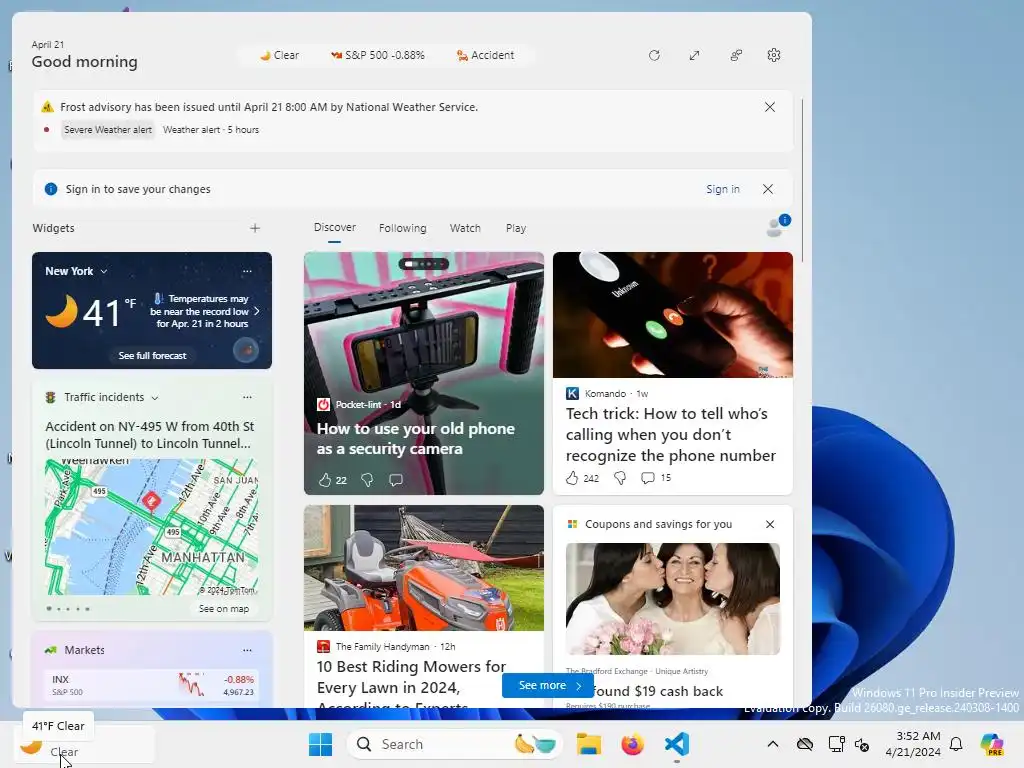The width and height of the screenshot is (1024, 768).
Task: Select the S&P 500 -0.88% pill
Action: [378, 56]
